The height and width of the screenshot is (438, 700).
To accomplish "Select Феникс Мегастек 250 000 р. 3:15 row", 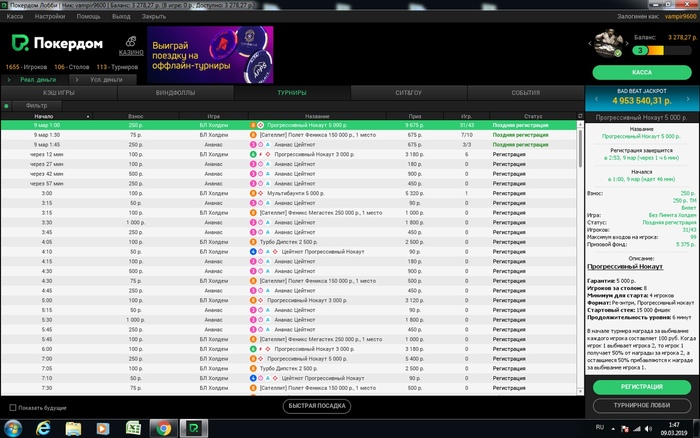I will [x=289, y=213].
